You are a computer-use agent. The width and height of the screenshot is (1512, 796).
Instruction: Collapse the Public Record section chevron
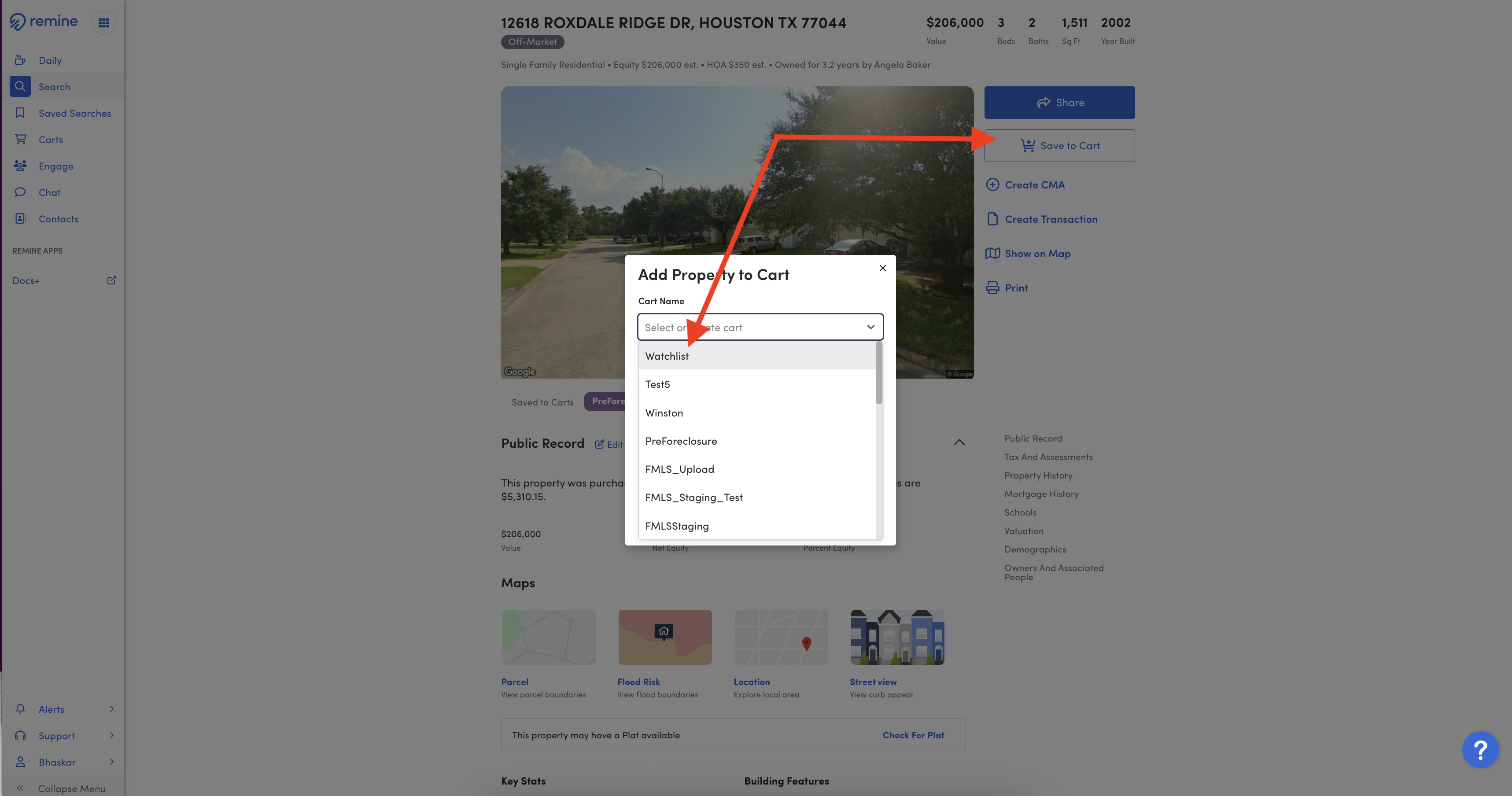point(959,442)
